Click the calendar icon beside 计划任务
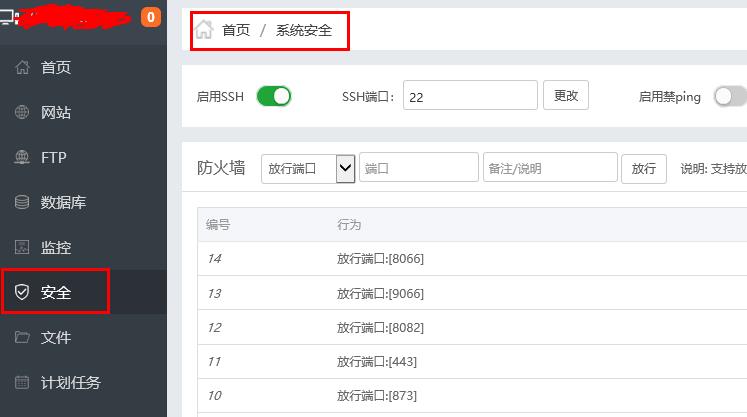The width and height of the screenshot is (747, 417). coord(22,382)
